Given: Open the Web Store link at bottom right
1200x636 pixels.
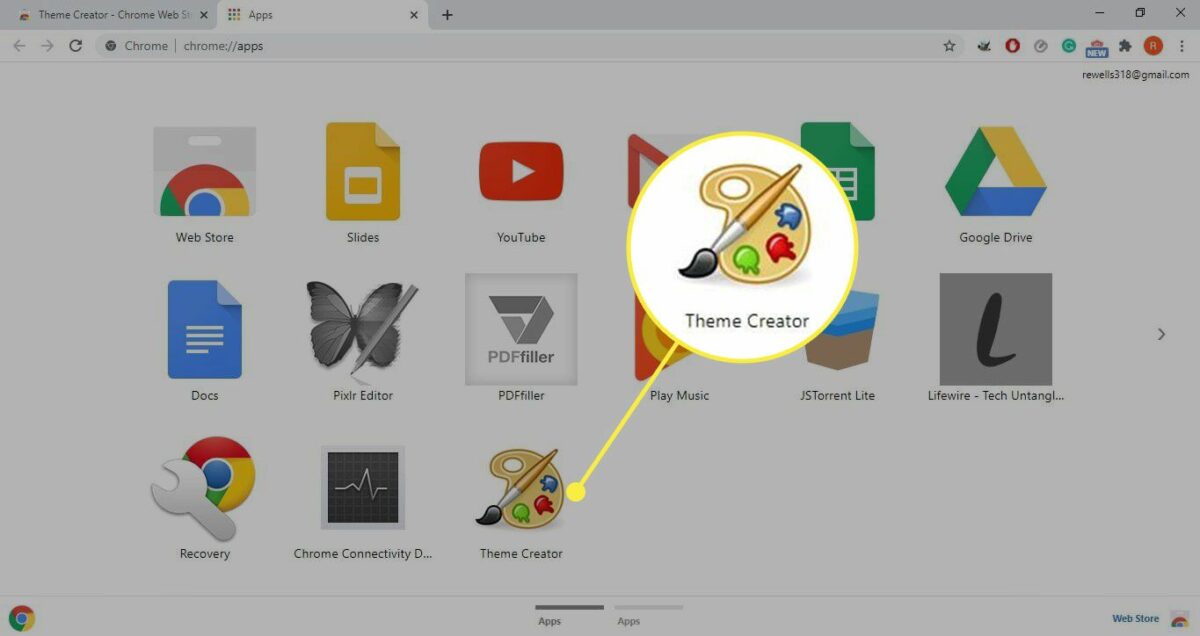Looking at the screenshot, I should click(x=1135, y=617).
